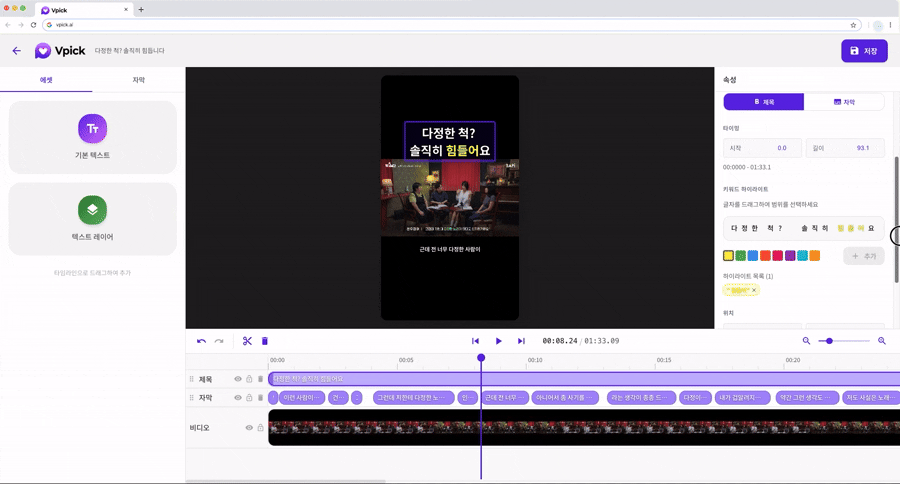This screenshot has width=900, height=484.
Task: Switch to the 자막 tab in left panel
Action: [x=138, y=80]
